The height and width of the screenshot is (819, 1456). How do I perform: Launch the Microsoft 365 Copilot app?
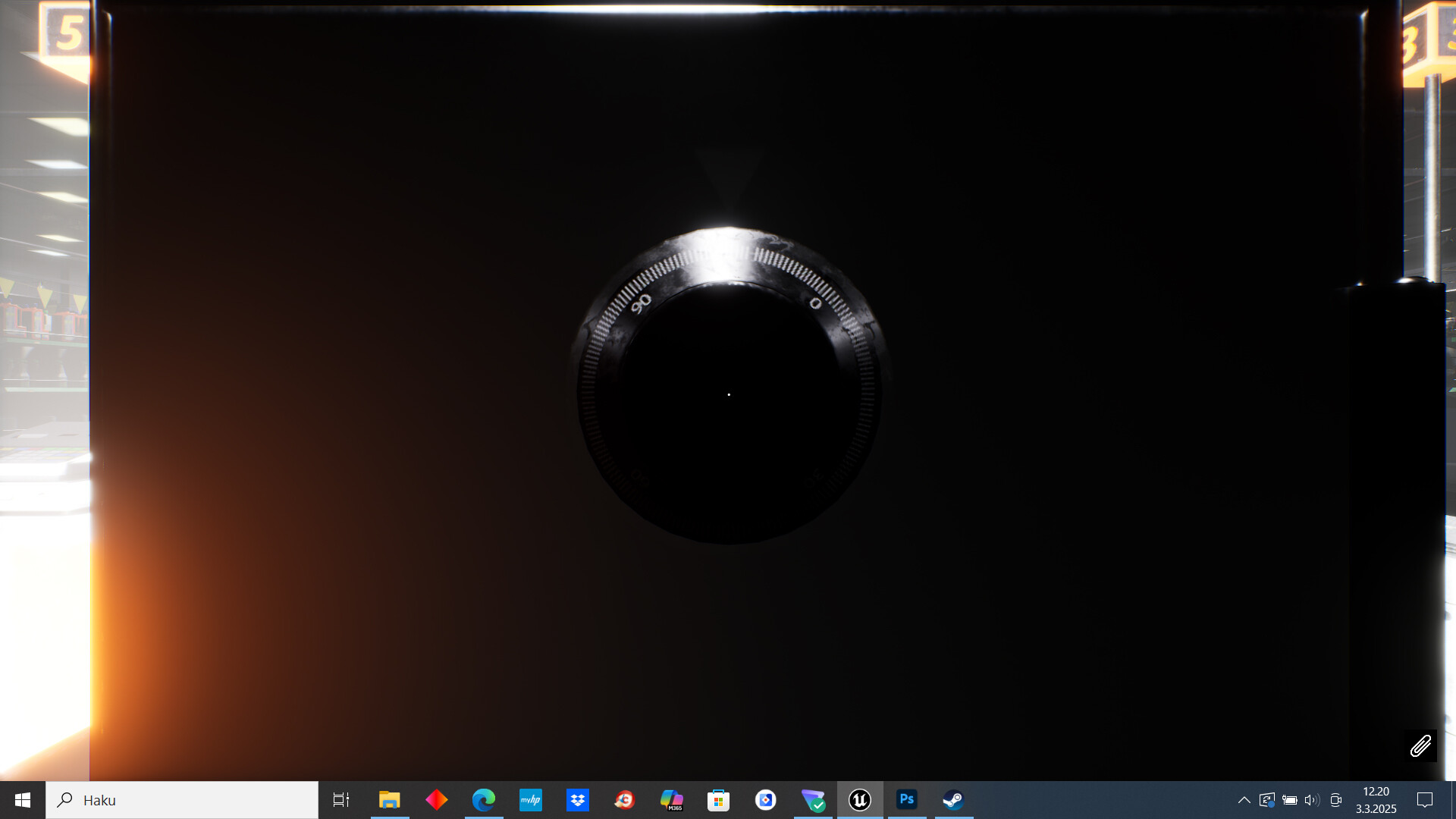672,799
